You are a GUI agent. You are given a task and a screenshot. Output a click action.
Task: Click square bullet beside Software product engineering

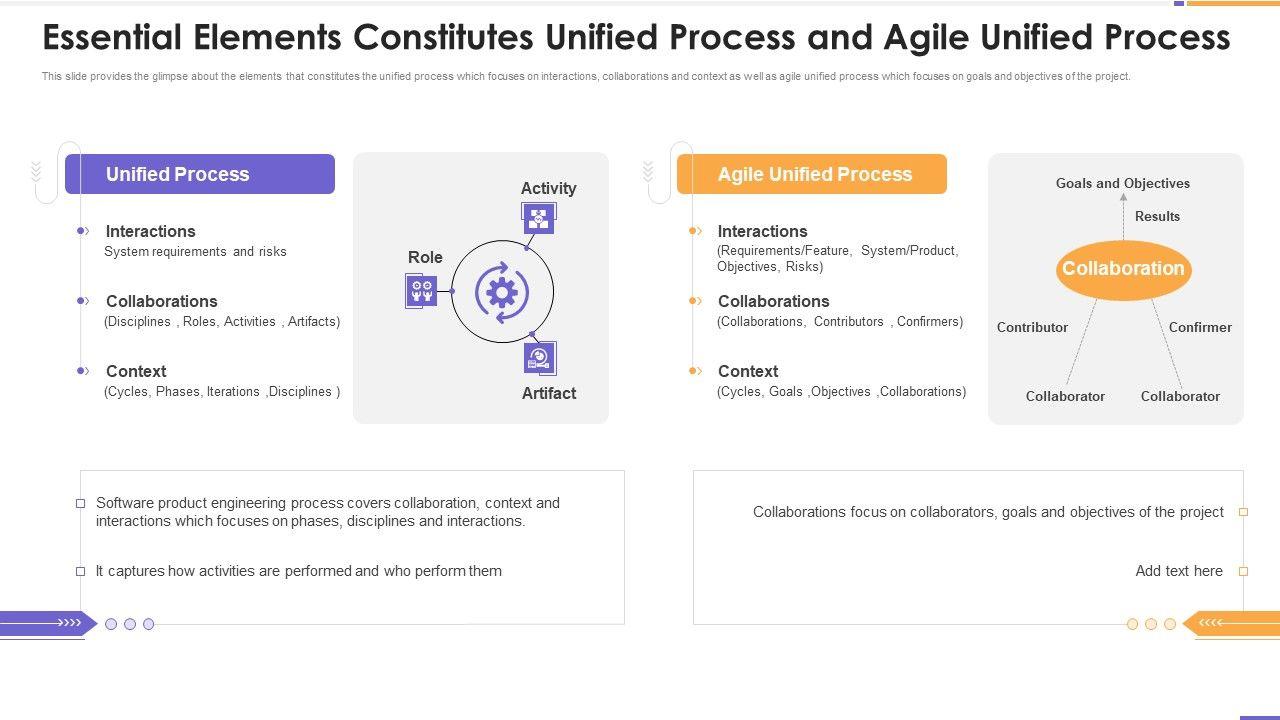click(81, 504)
